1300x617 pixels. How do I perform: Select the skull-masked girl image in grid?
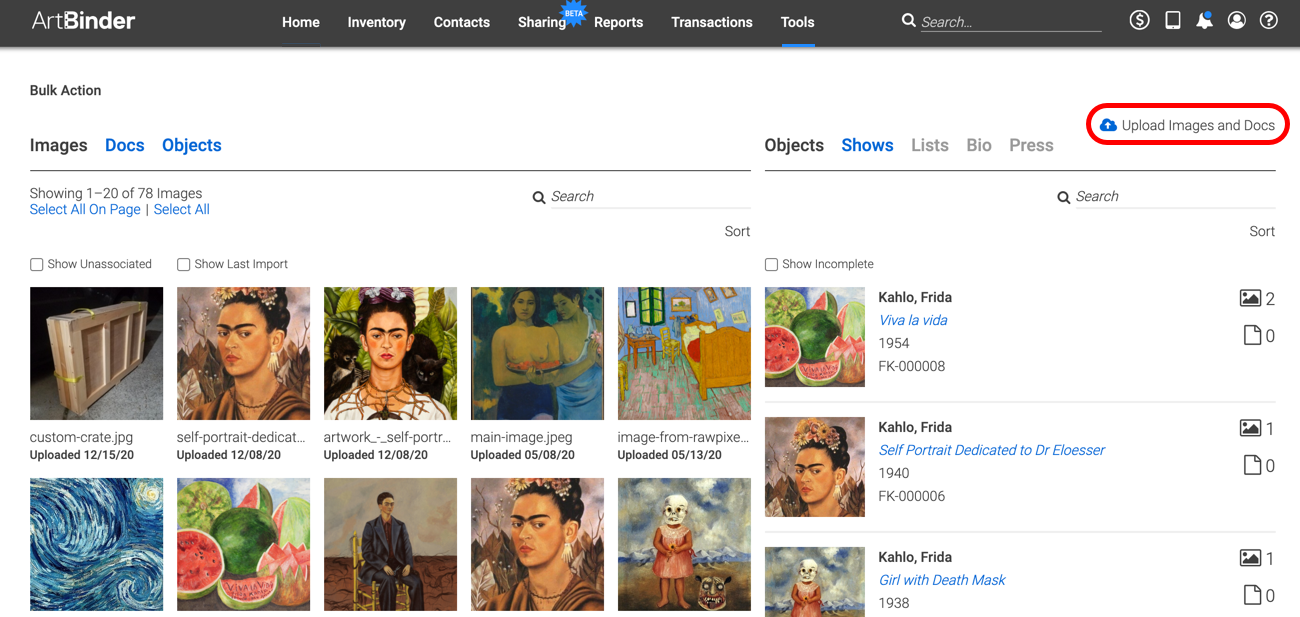click(684, 544)
